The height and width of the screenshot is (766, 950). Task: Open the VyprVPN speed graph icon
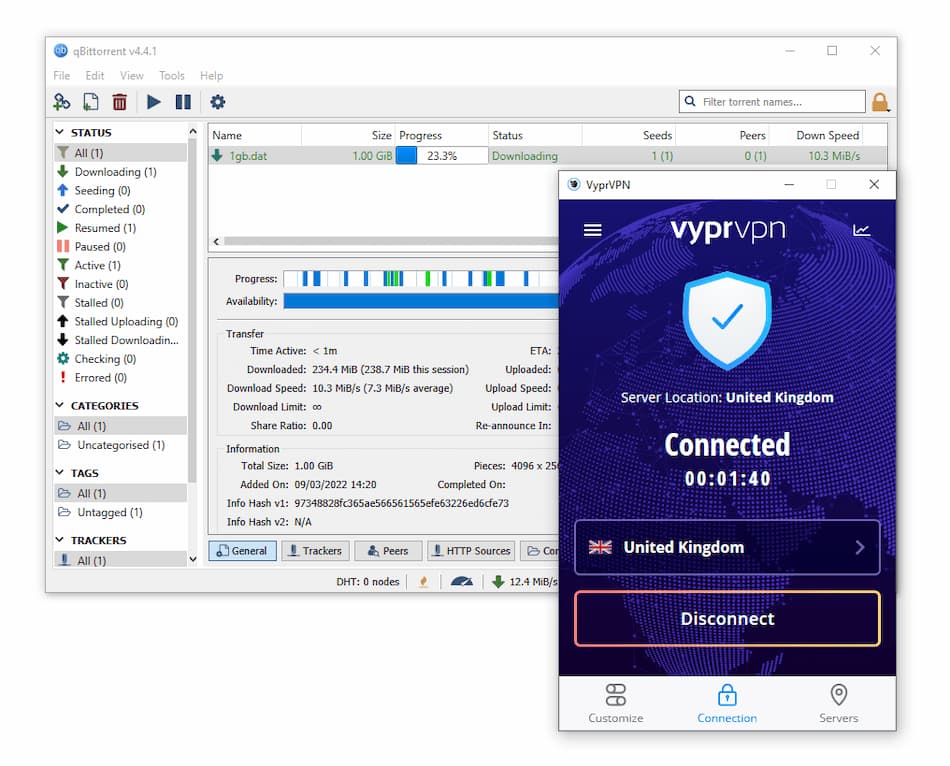pyautogui.click(x=861, y=229)
